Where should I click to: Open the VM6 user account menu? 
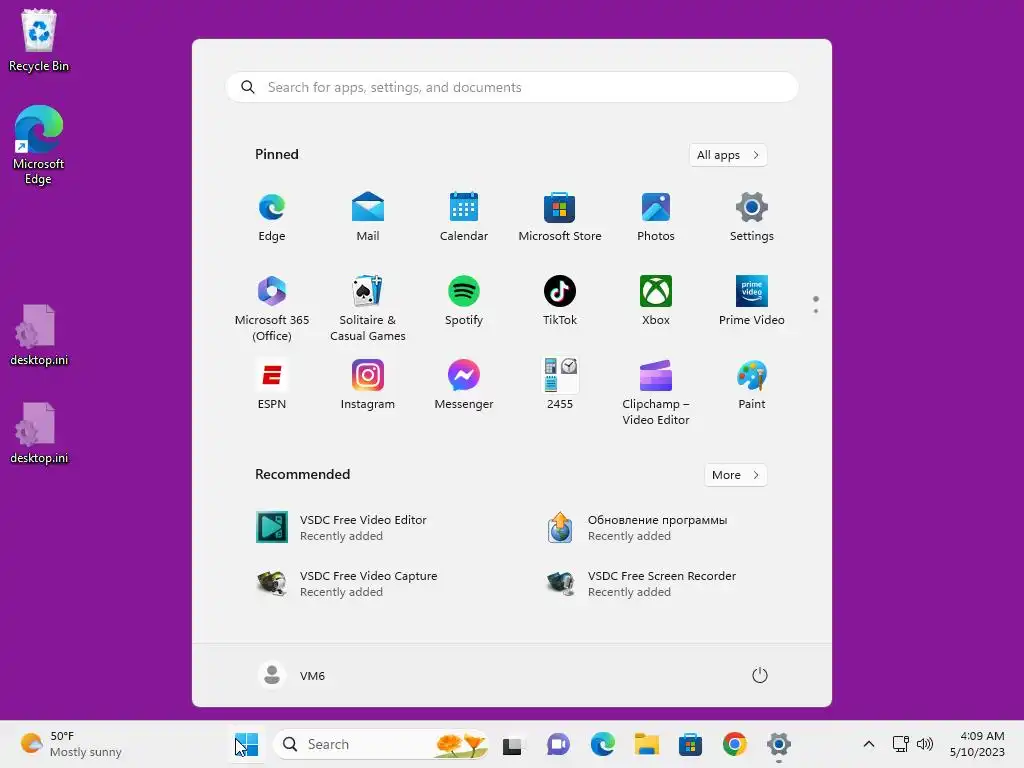coord(291,675)
